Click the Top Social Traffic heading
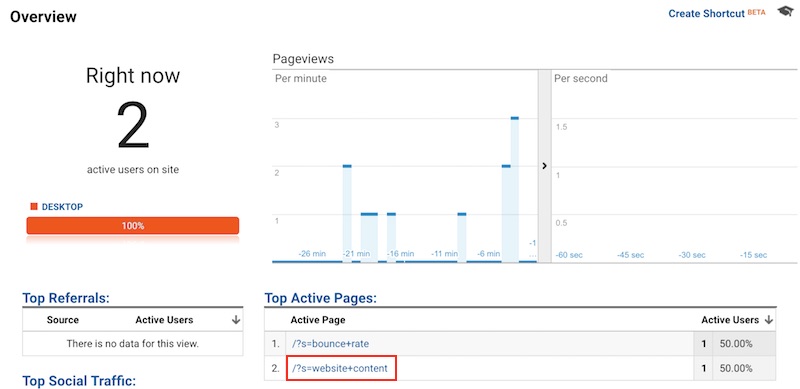The image size is (800, 389). 79,381
